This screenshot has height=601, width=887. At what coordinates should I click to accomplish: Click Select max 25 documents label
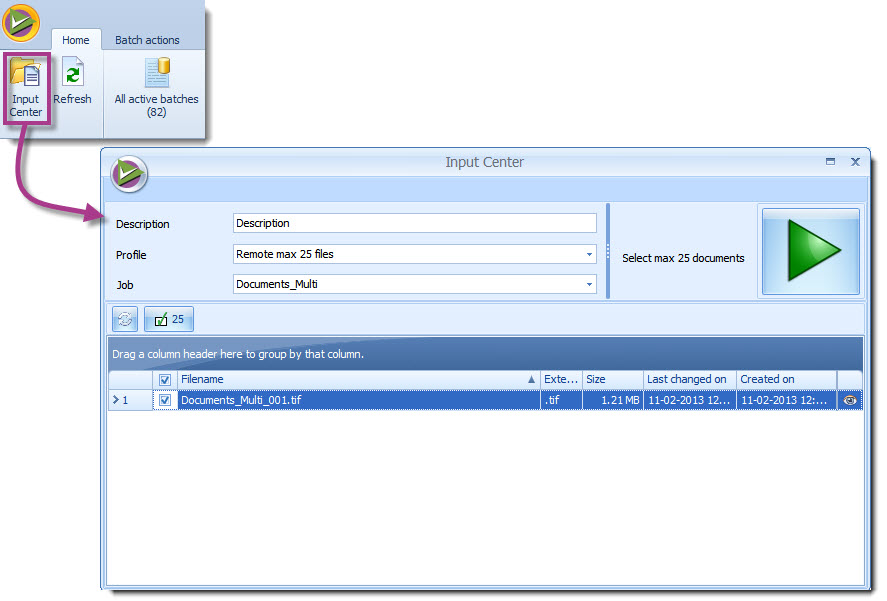click(683, 258)
